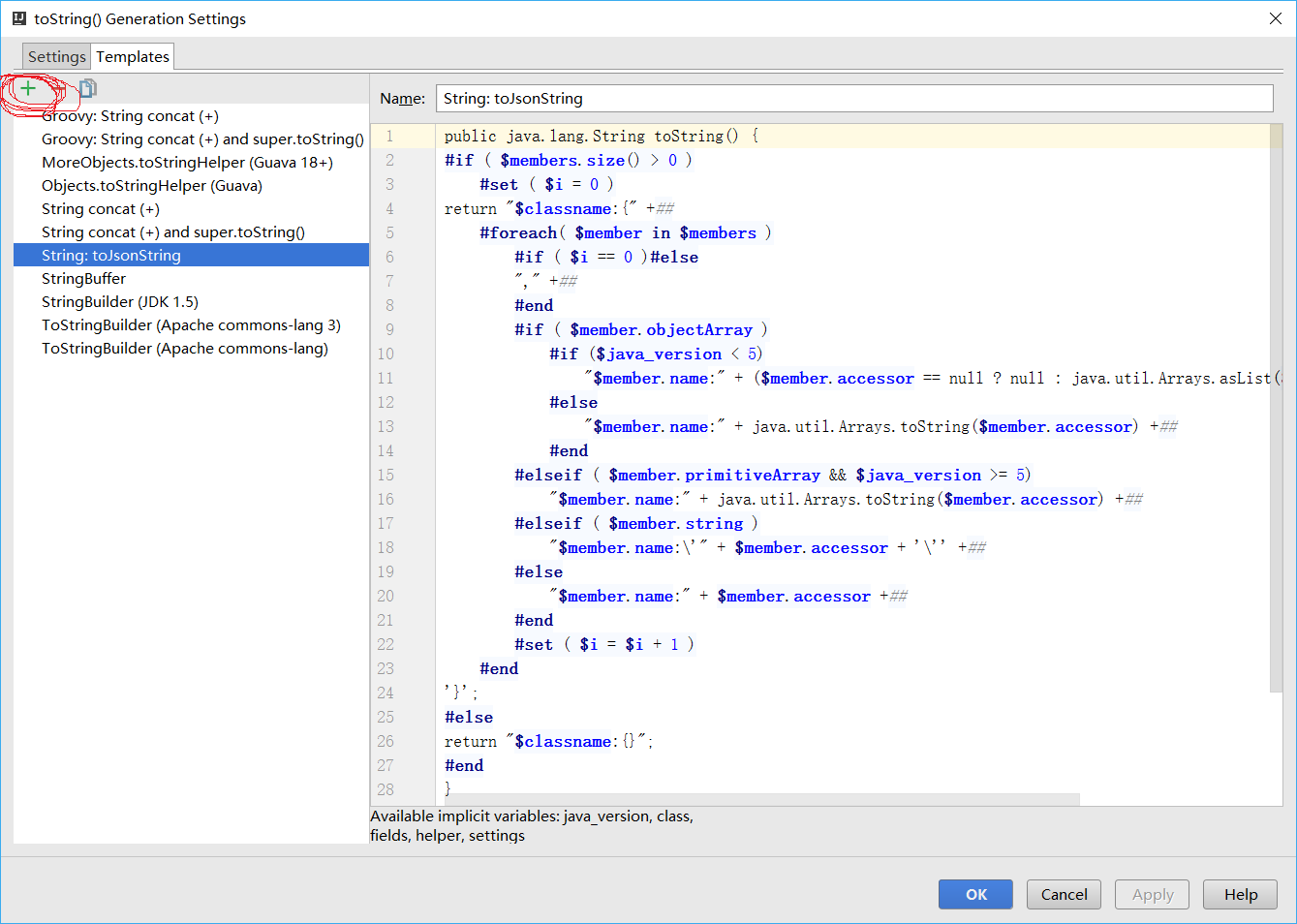The width and height of the screenshot is (1297, 924).
Task: Close the toString() Generation Settings dialog
Action: [1275, 18]
